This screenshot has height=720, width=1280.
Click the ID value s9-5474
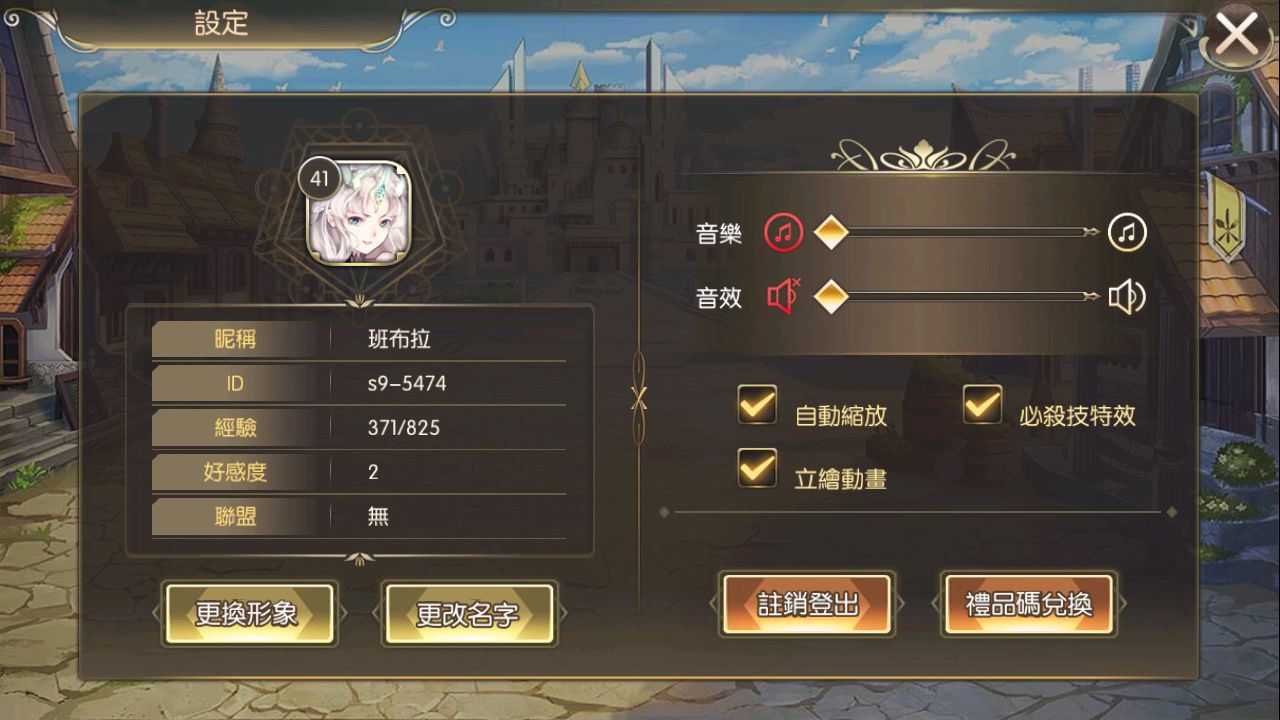tap(407, 384)
